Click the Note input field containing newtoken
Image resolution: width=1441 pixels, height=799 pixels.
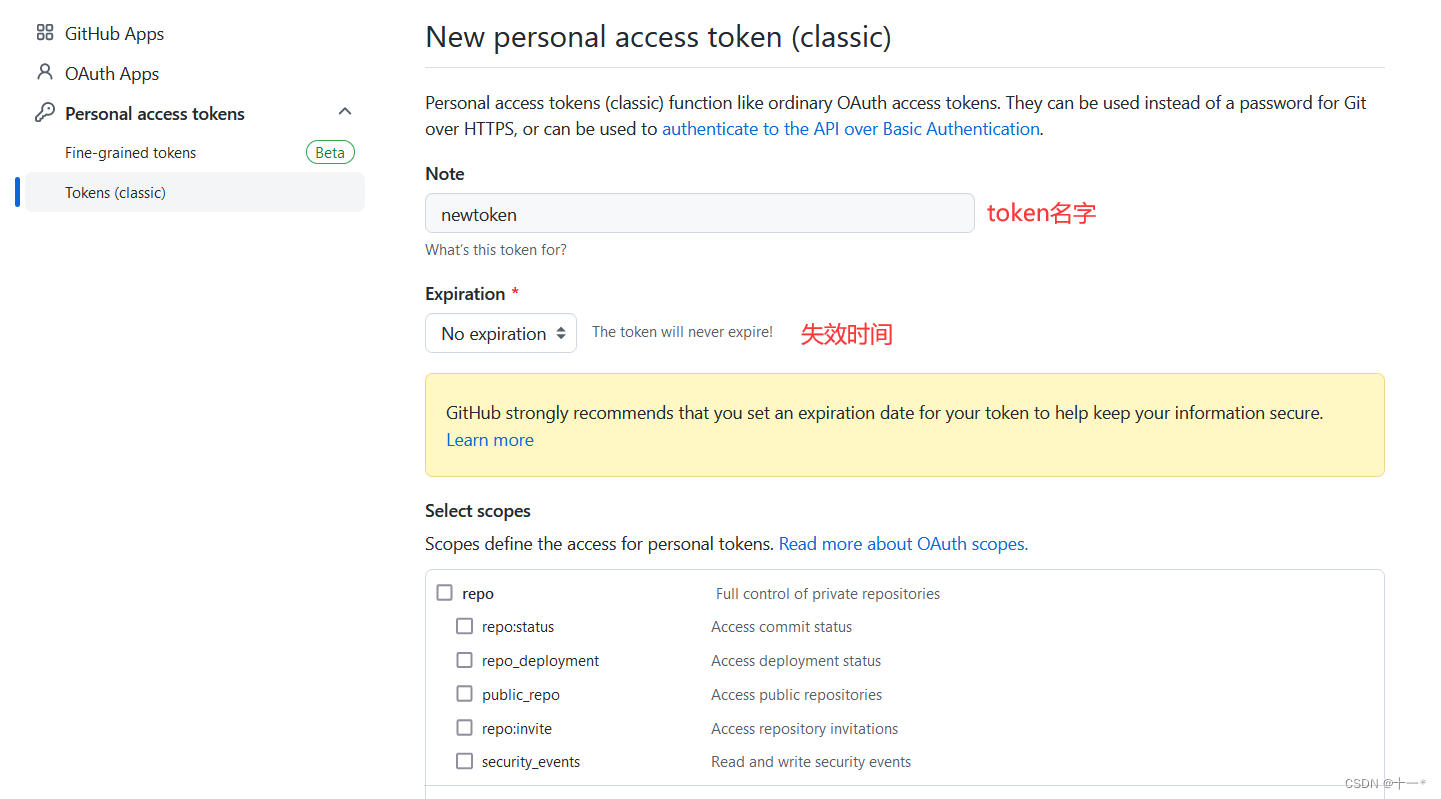click(x=699, y=214)
